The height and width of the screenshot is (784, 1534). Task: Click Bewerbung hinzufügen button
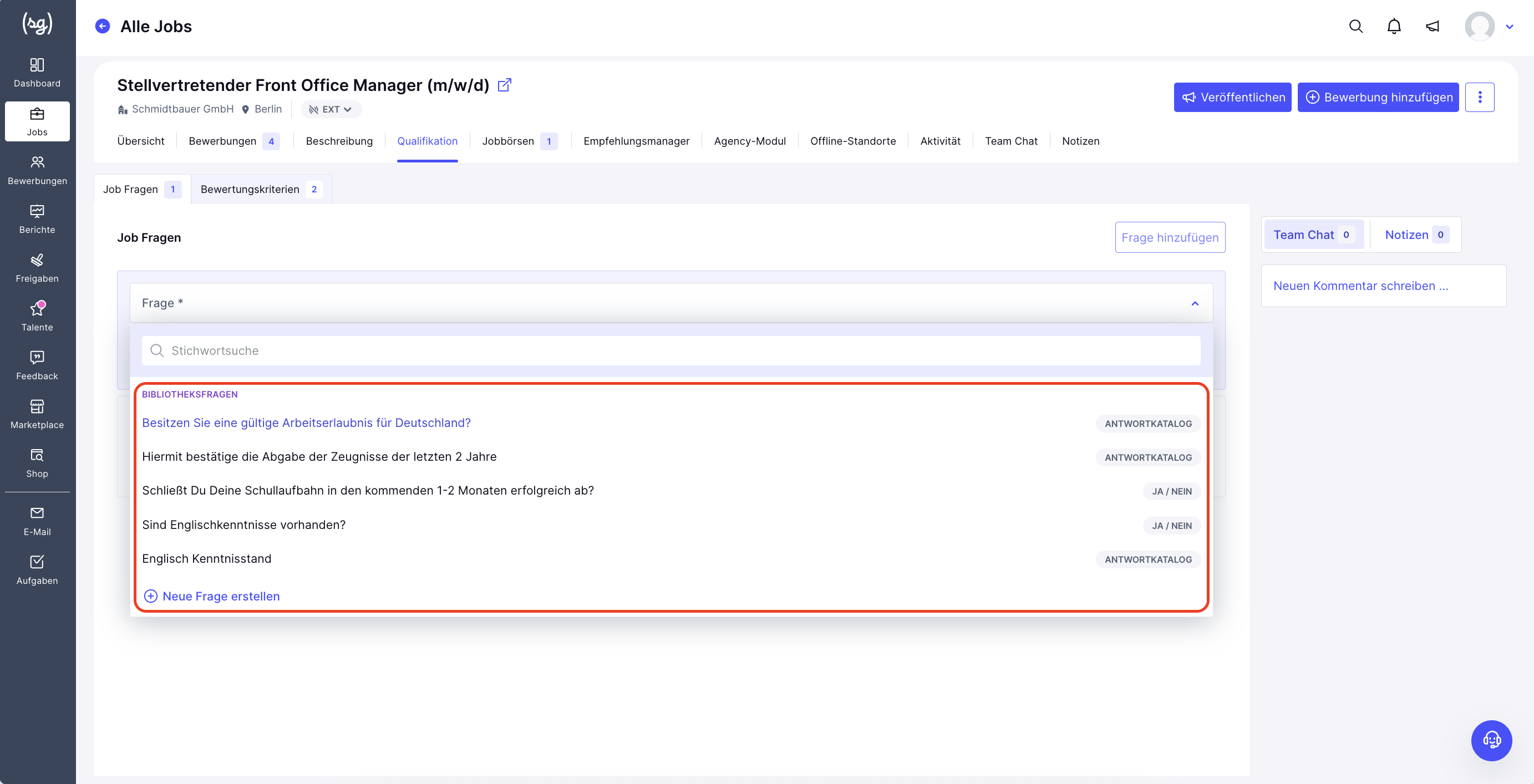[x=1378, y=97]
